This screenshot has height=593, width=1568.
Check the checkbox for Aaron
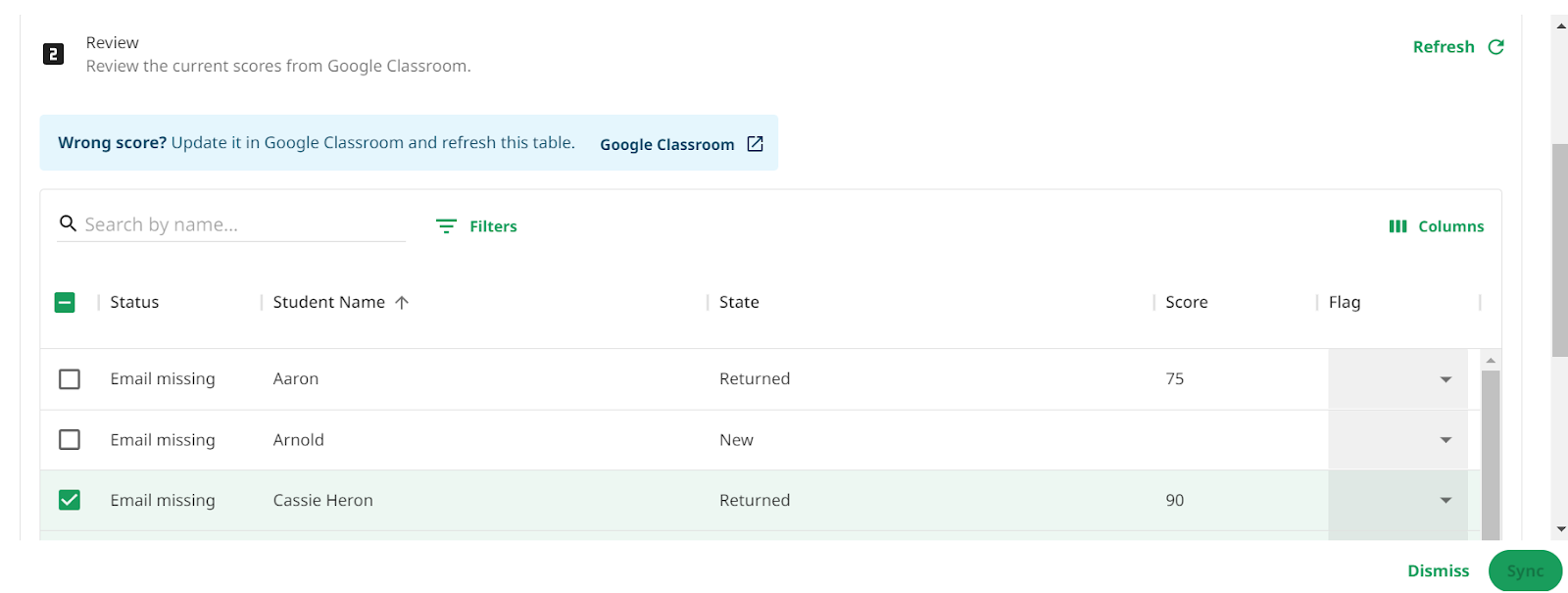pos(70,379)
